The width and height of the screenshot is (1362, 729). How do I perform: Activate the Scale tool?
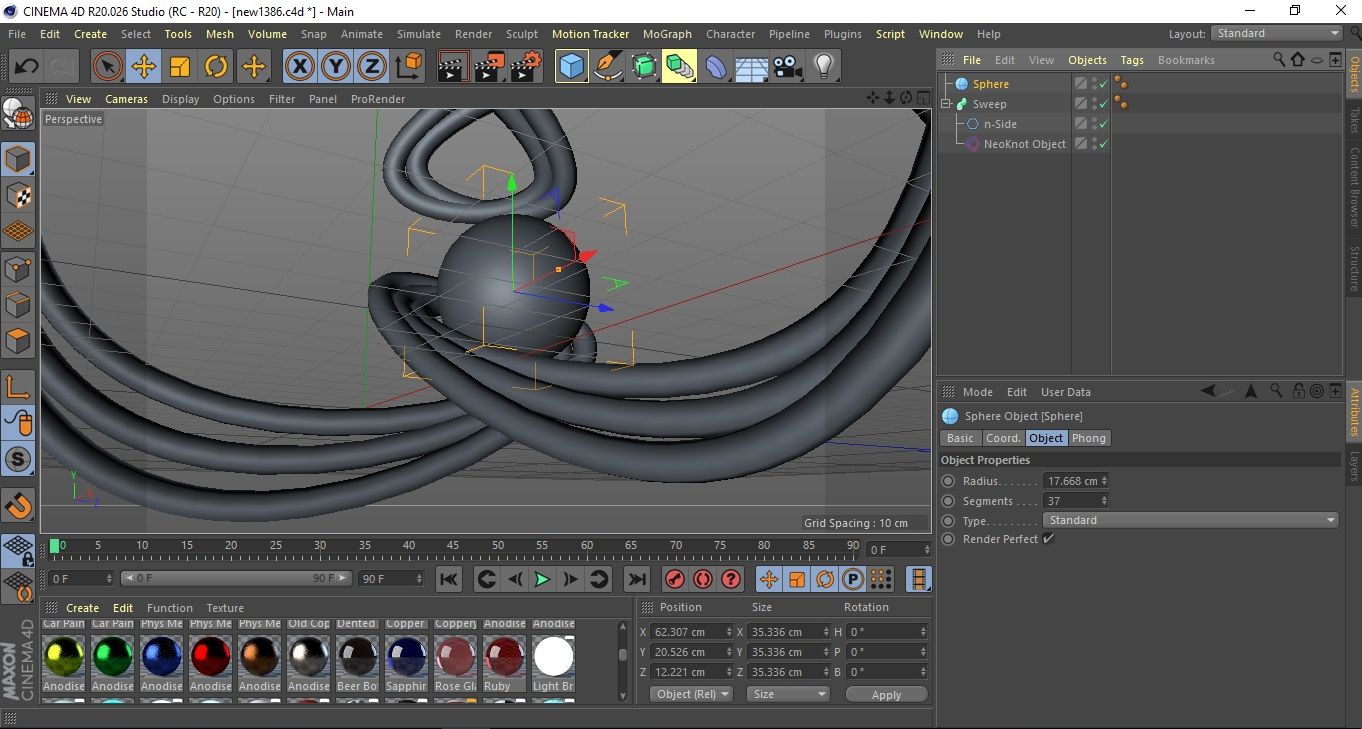180,67
